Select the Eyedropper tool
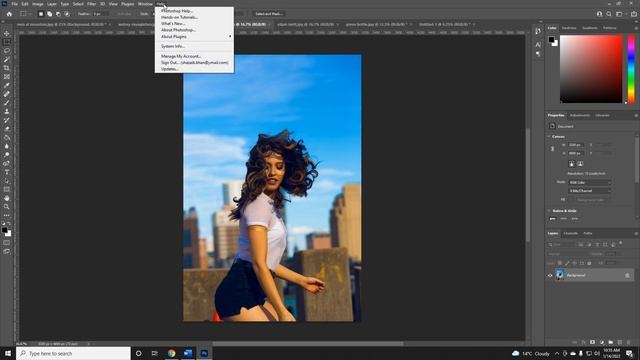The width and height of the screenshot is (640, 360). 7,85
